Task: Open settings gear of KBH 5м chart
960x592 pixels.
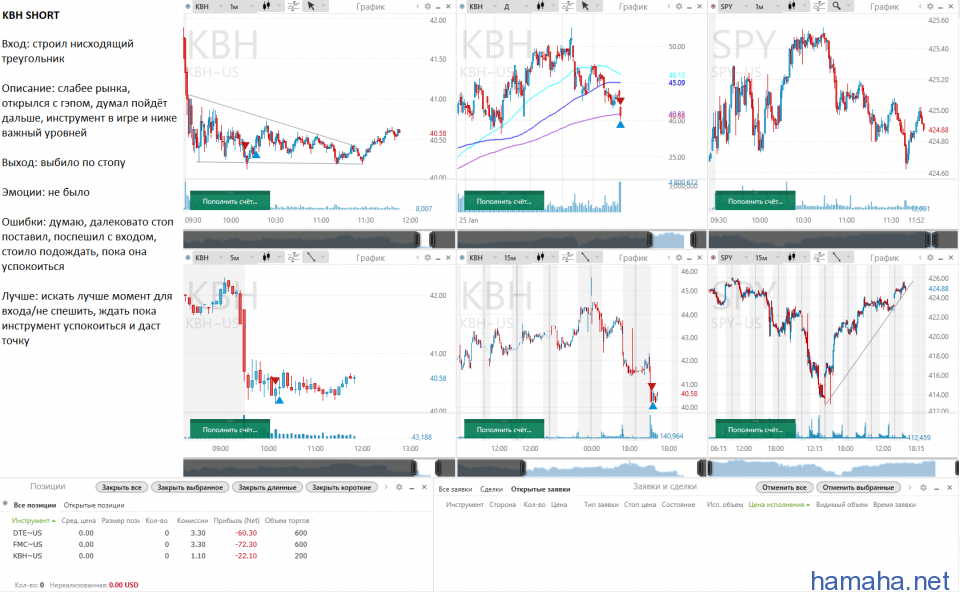Action: point(427,258)
